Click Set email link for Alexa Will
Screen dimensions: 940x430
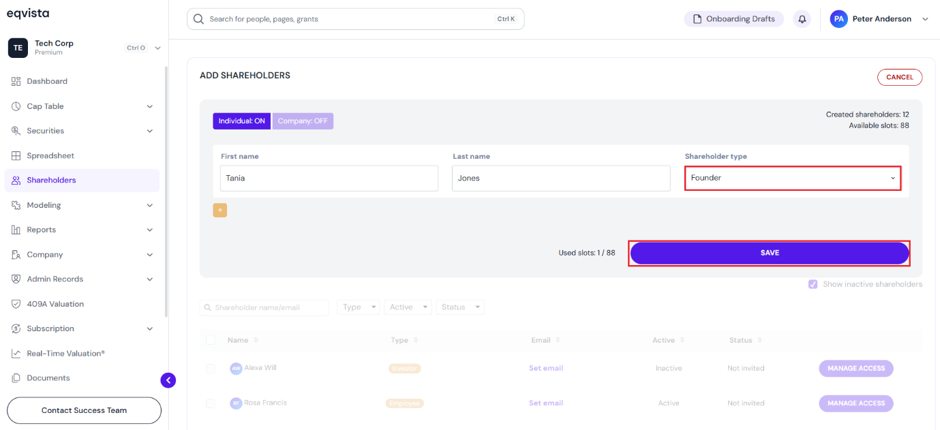click(546, 368)
